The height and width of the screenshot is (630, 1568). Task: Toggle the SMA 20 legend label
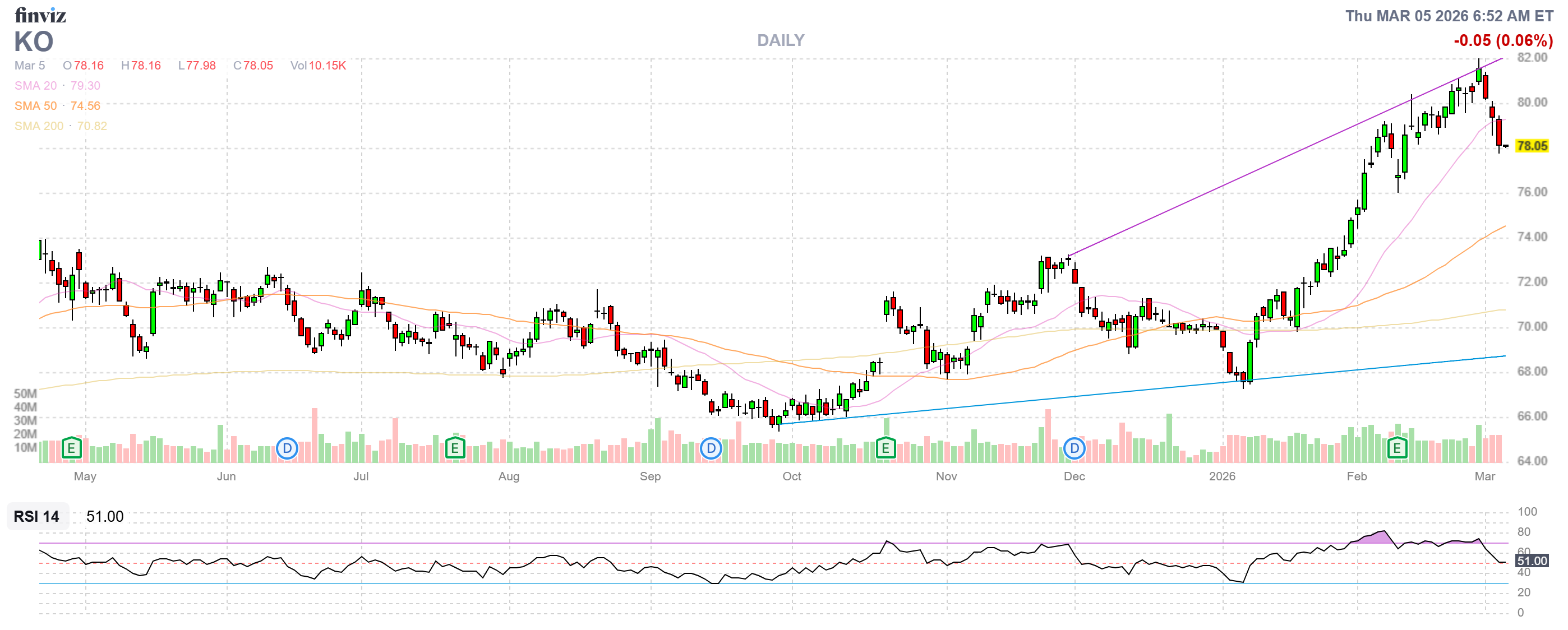point(35,86)
